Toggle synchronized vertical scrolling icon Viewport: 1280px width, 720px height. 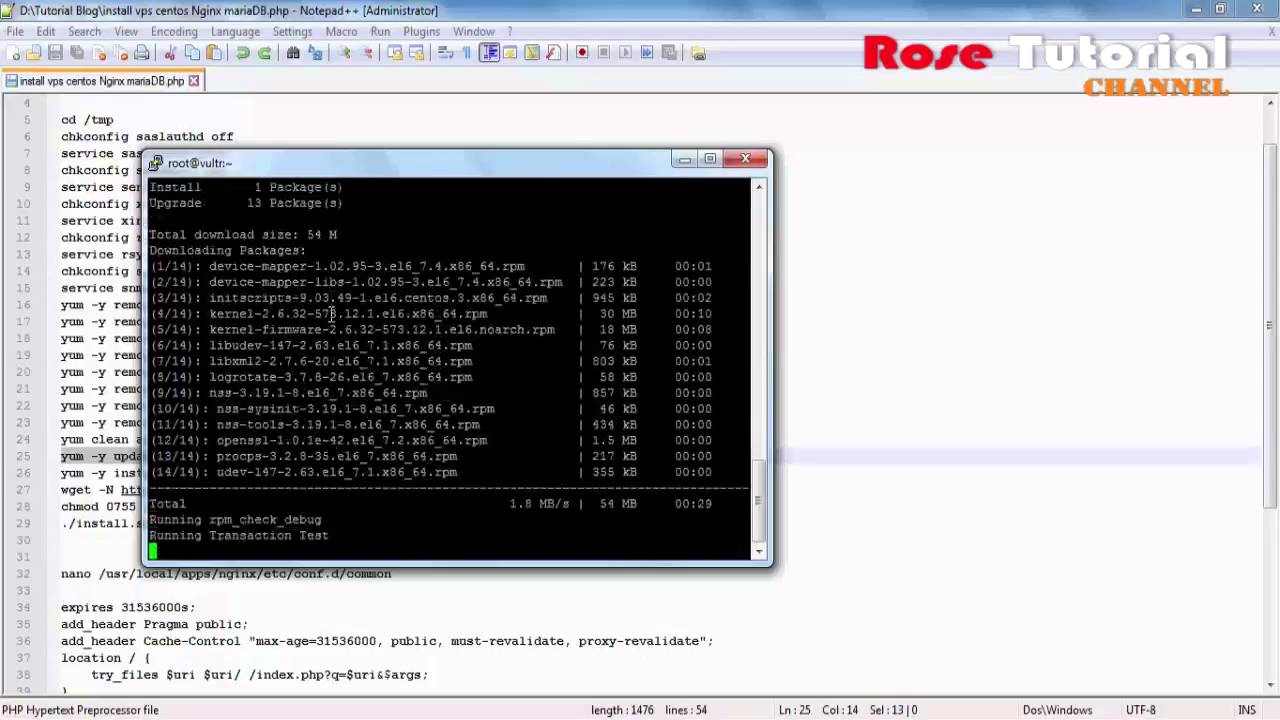395,53
